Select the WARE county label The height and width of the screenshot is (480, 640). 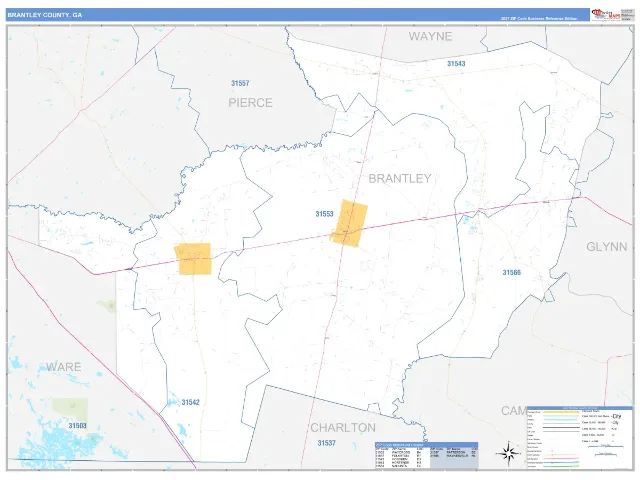click(x=64, y=367)
